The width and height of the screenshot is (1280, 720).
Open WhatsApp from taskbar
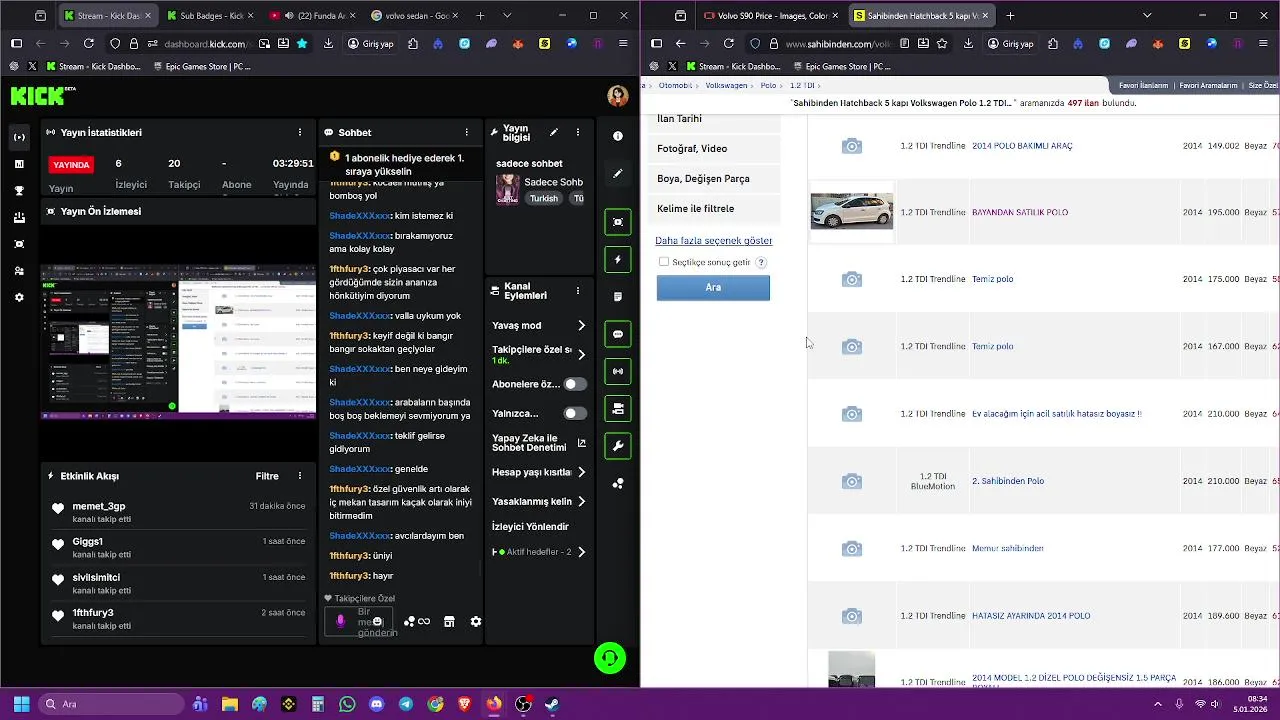pos(347,704)
